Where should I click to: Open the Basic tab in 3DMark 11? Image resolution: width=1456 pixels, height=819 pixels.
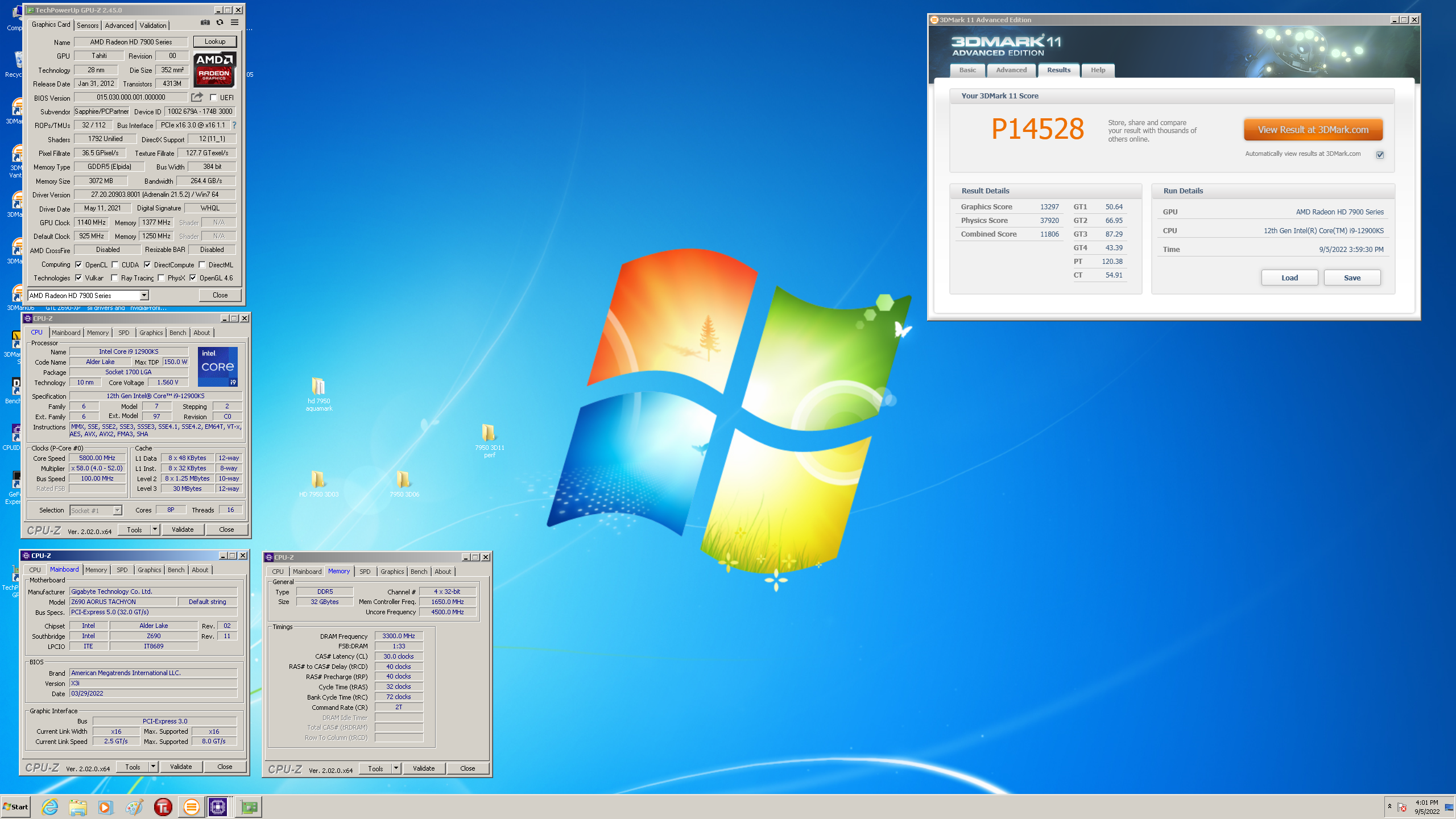tap(967, 70)
